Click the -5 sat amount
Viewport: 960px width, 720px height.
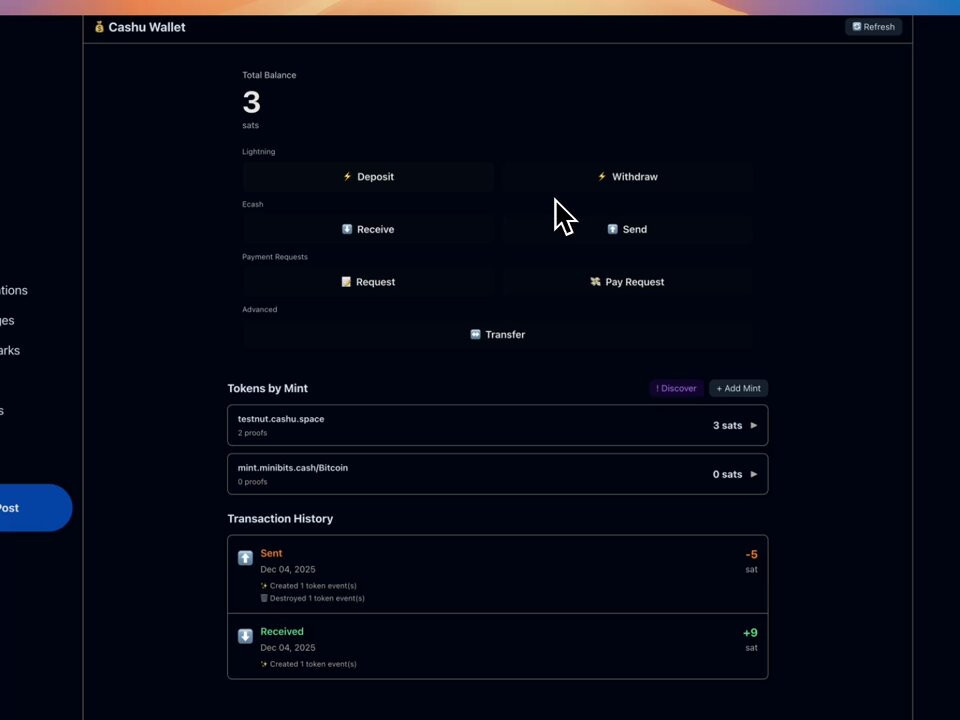pos(751,555)
